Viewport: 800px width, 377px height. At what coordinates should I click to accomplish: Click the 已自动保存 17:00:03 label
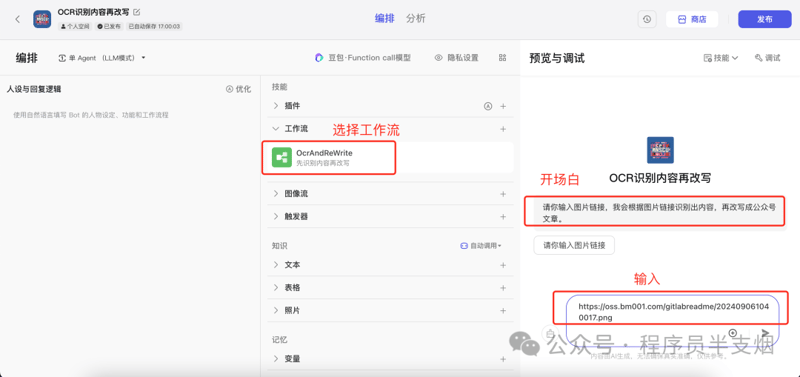tap(154, 27)
